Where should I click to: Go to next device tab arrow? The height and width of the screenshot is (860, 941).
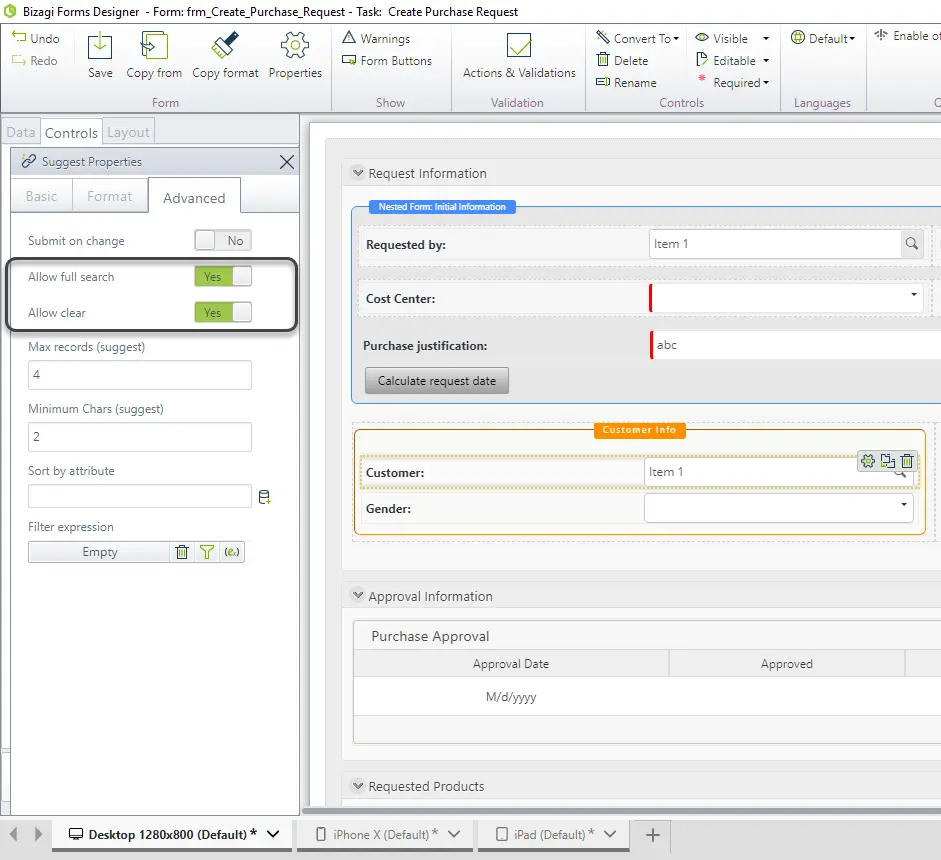pyautogui.click(x=38, y=834)
